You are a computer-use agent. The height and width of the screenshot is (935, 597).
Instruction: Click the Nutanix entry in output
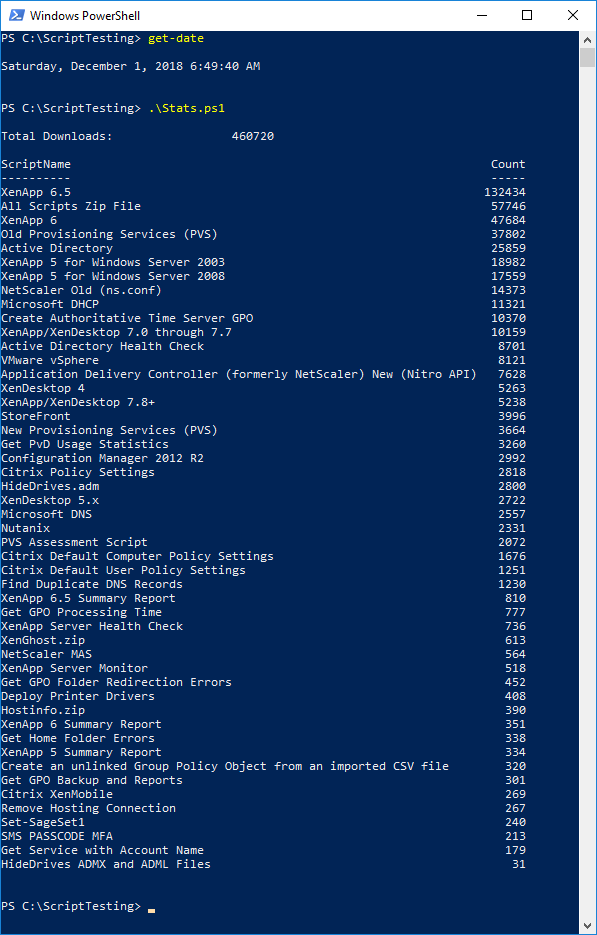(26, 528)
